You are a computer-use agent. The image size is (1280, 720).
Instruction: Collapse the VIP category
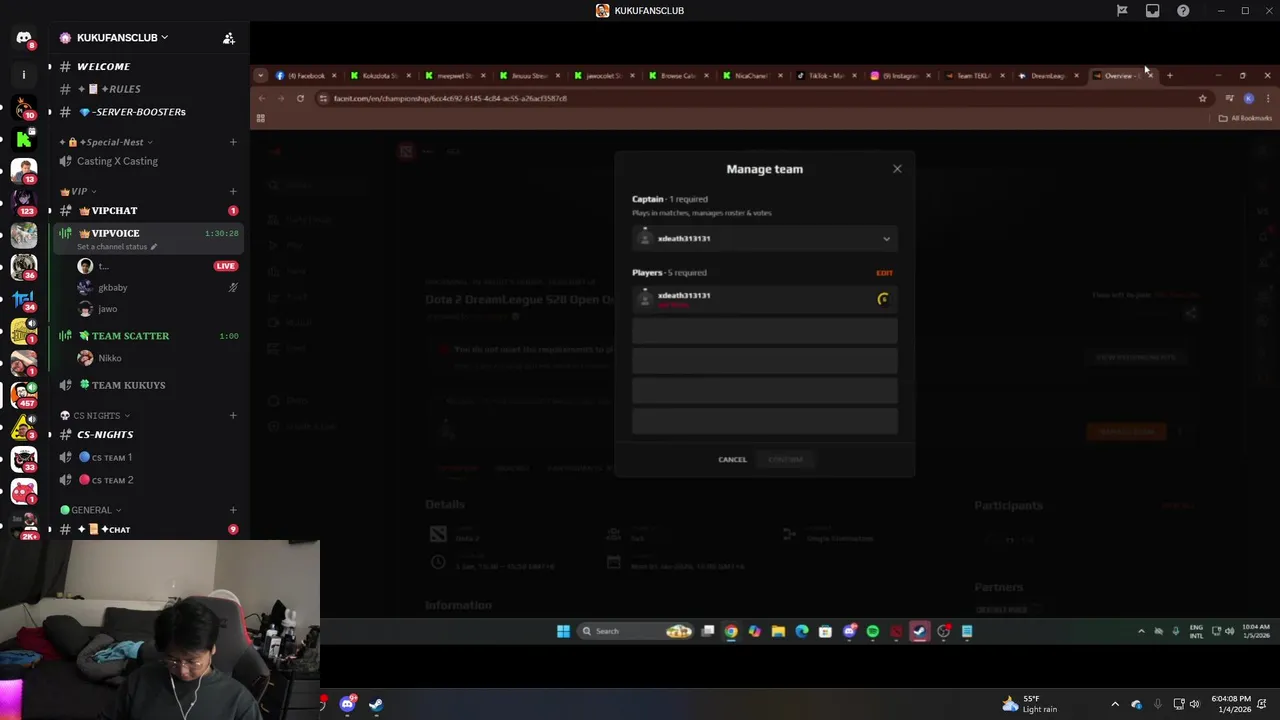[x=78, y=191]
